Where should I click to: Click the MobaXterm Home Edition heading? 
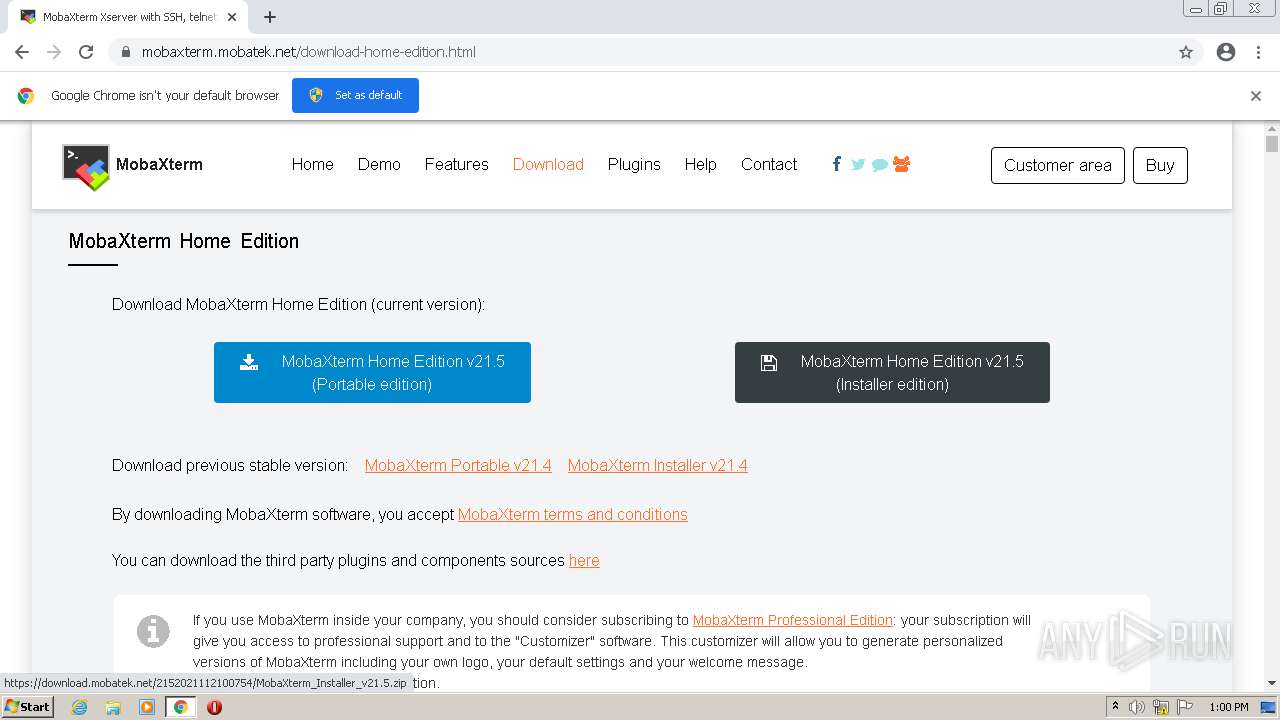click(x=184, y=241)
